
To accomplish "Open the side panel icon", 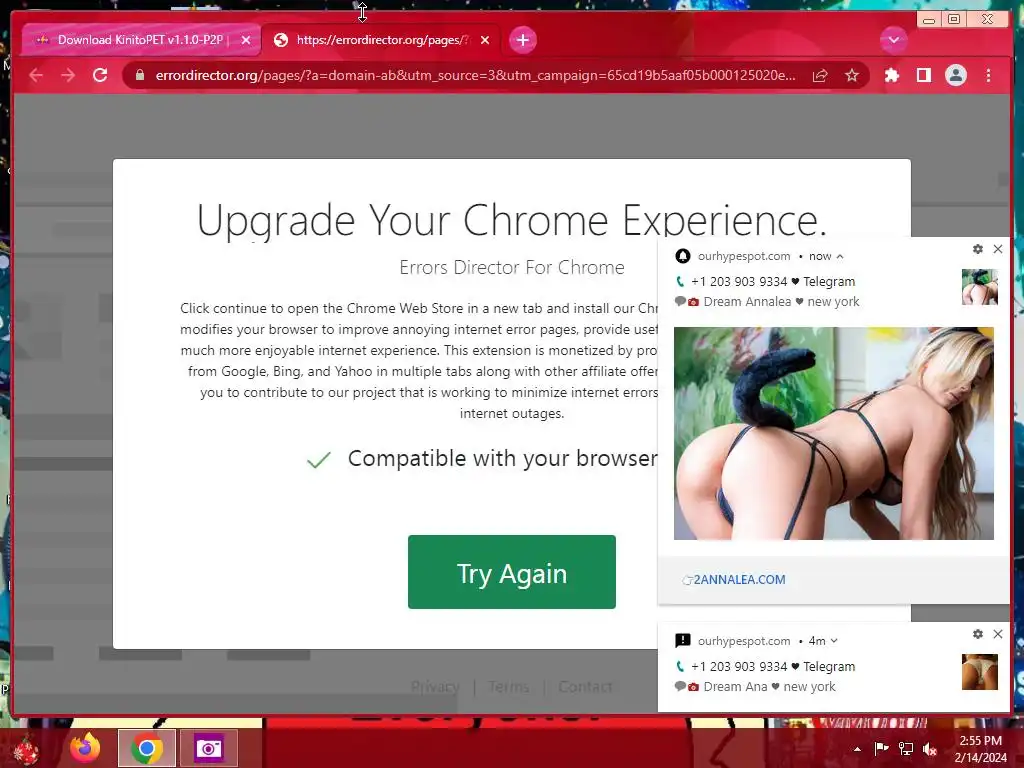I will click(x=923, y=76).
